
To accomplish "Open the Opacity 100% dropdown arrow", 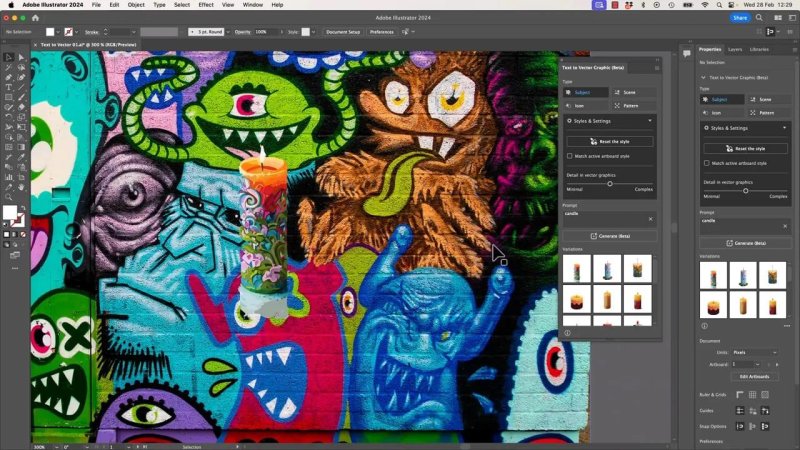I will tap(281, 32).
